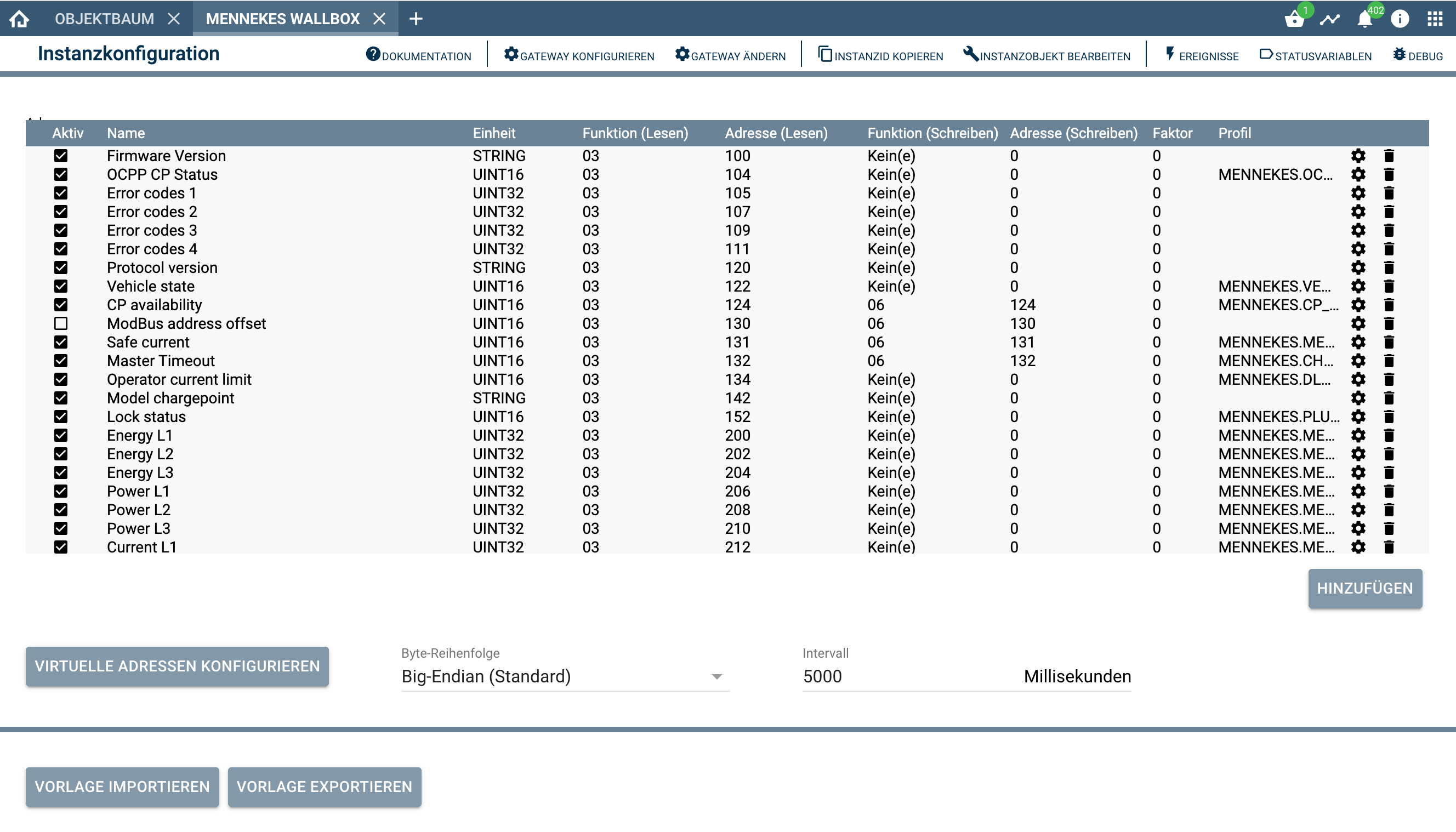
Task: Open settings gear for Lock status
Action: (x=1358, y=417)
